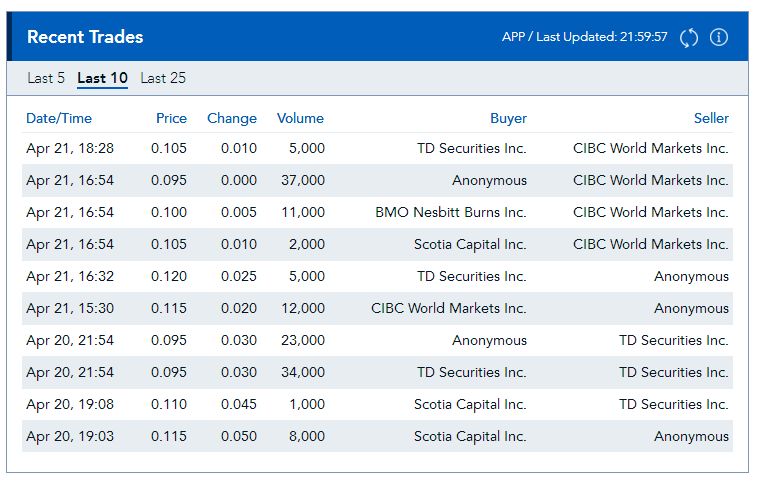Sort by Volume column header

300,118
